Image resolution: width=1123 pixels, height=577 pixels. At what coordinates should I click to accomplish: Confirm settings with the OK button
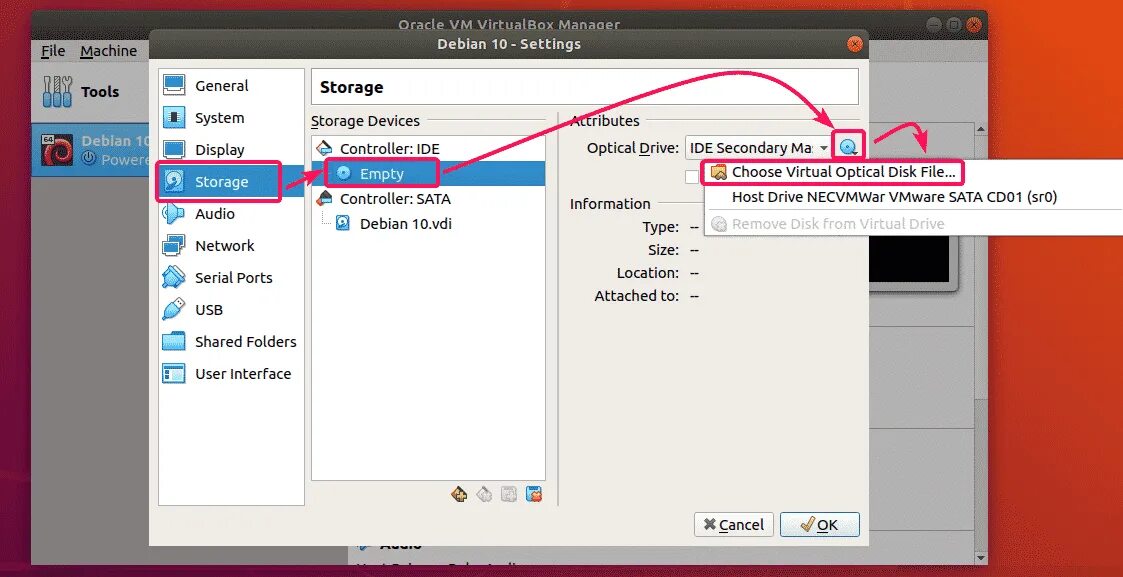pos(819,525)
